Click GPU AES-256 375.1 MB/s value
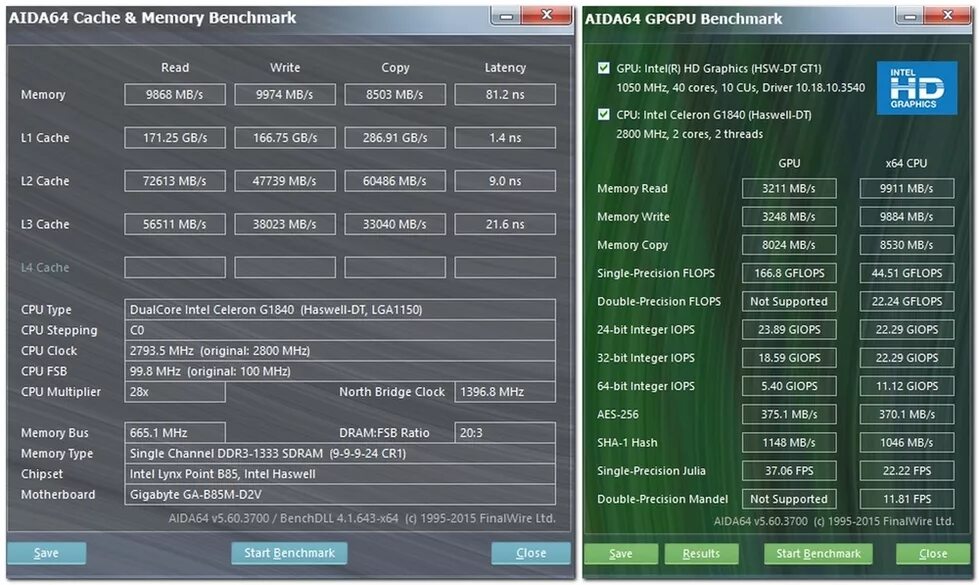The width and height of the screenshot is (979, 585). [x=789, y=414]
